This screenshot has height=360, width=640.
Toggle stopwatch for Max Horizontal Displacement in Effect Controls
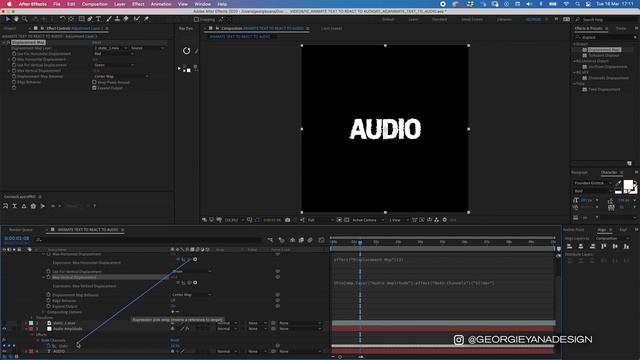pos(14,59)
